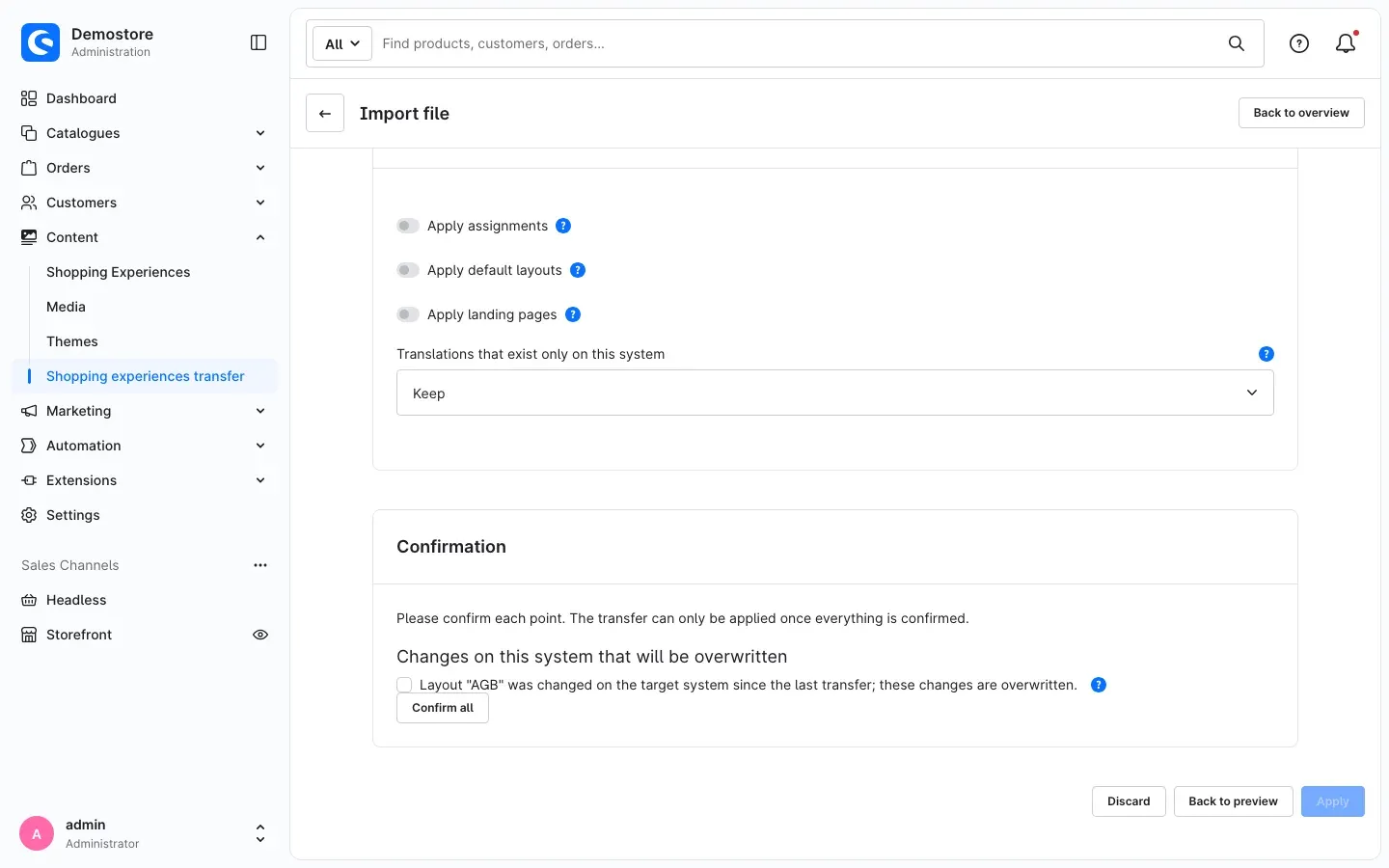
Task: Show help for Apply landing pages
Action: [x=573, y=314]
